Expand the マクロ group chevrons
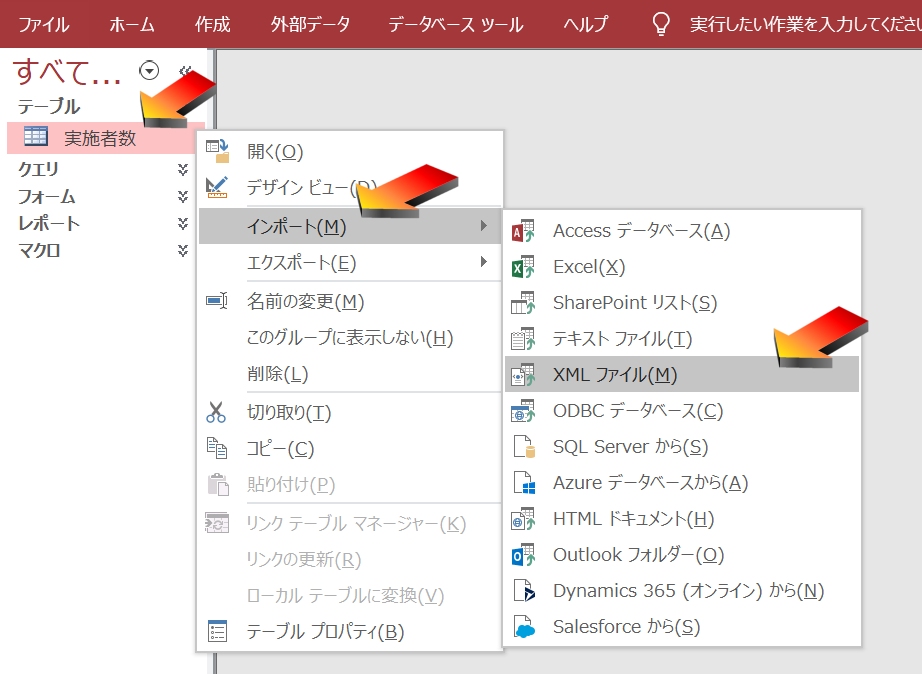The width and height of the screenshot is (922, 674). click(x=183, y=251)
